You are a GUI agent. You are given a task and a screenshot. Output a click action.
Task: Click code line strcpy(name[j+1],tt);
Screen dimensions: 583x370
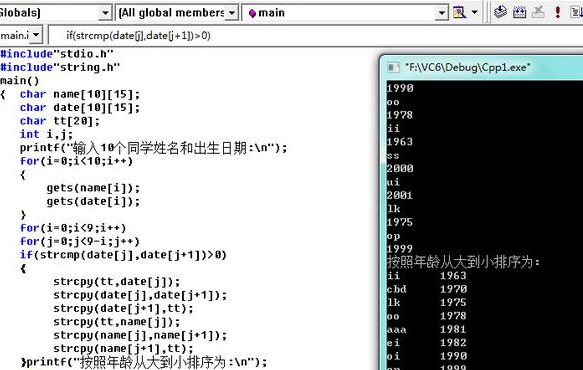tap(123, 348)
